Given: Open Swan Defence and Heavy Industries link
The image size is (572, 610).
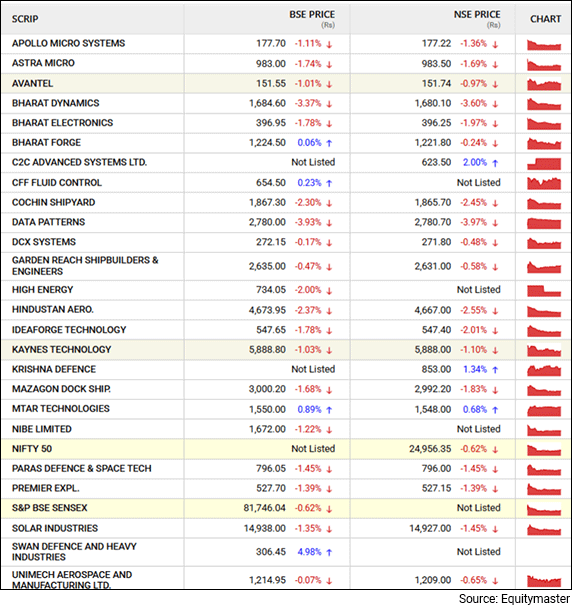Looking at the screenshot, I should point(74,552).
